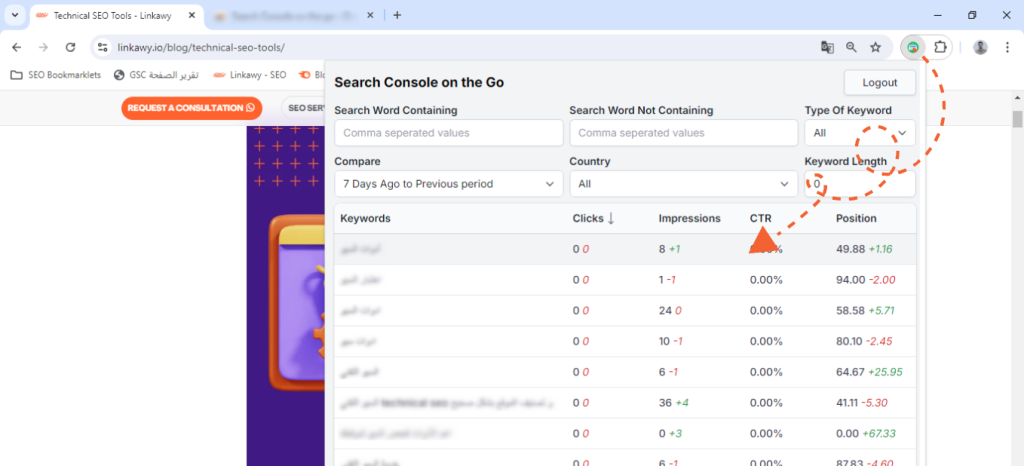This screenshot has height=466, width=1024.
Task: Go back using the back arrow
Action: [17, 47]
